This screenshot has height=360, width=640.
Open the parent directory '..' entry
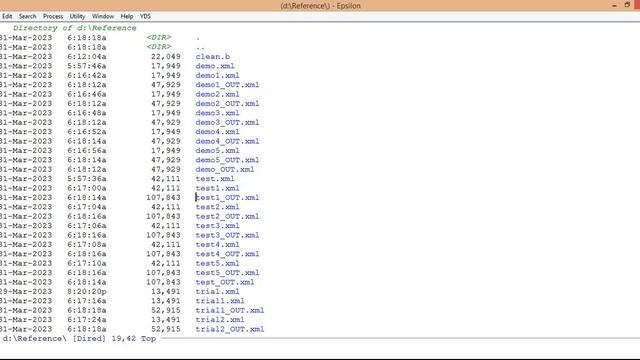click(x=200, y=47)
